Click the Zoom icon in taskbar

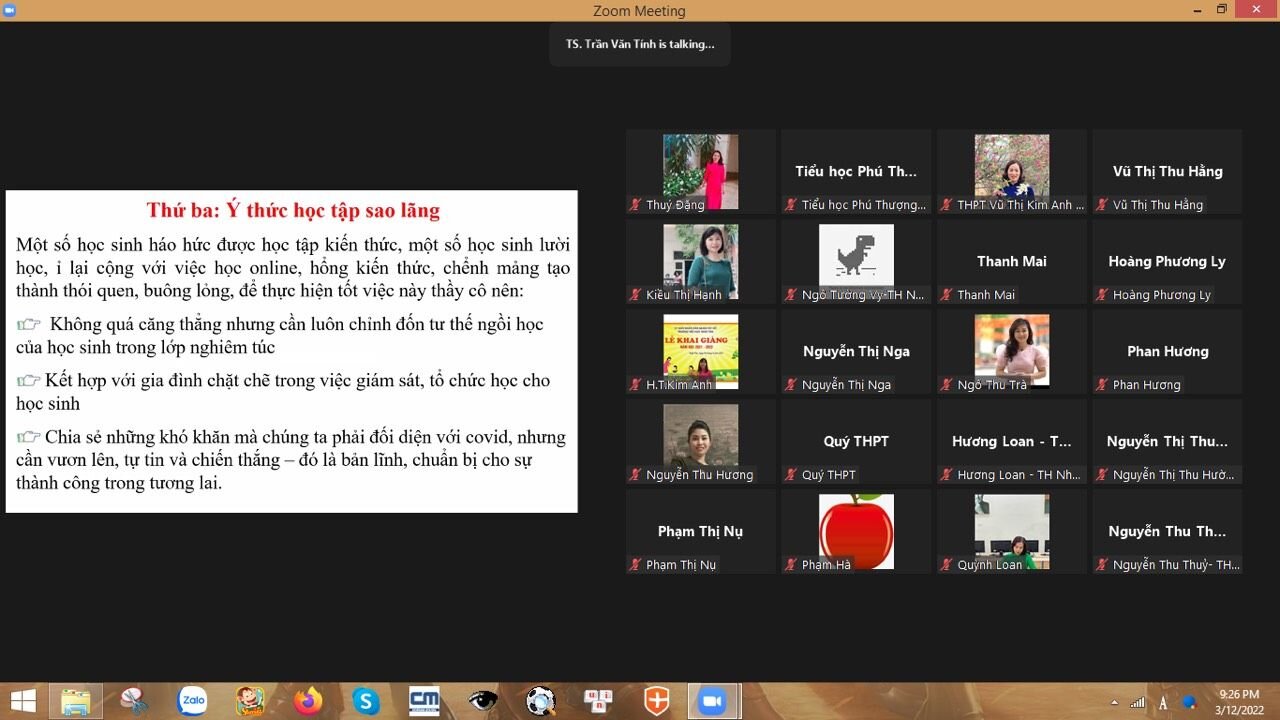coord(713,701)
